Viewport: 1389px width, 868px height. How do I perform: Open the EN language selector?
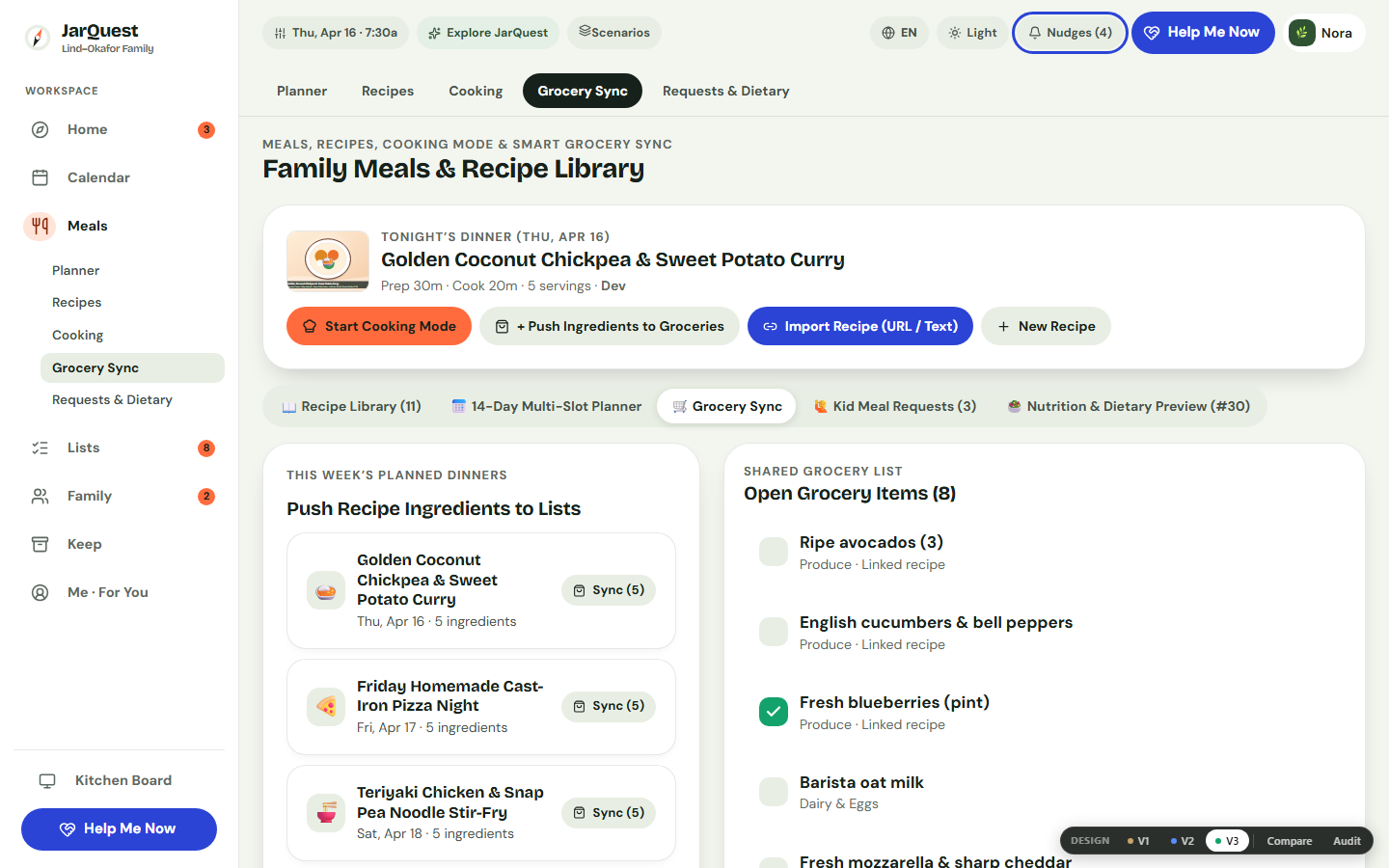[899, 33]
